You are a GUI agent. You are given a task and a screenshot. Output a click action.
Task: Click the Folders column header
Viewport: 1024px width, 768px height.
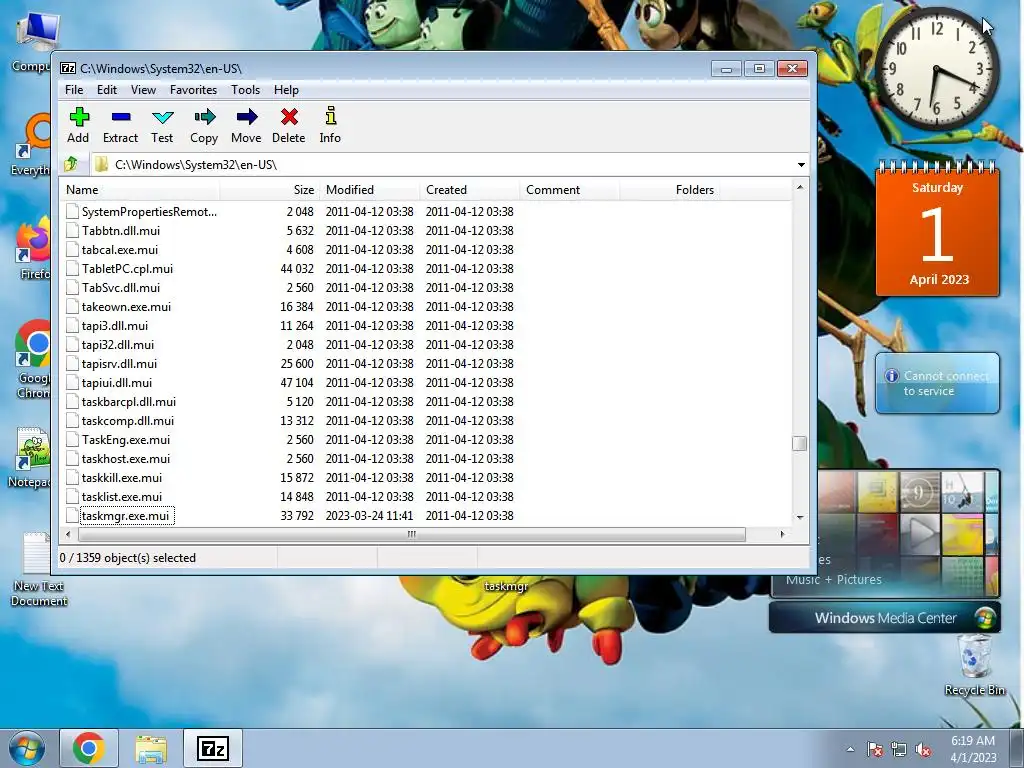[669, 190]
